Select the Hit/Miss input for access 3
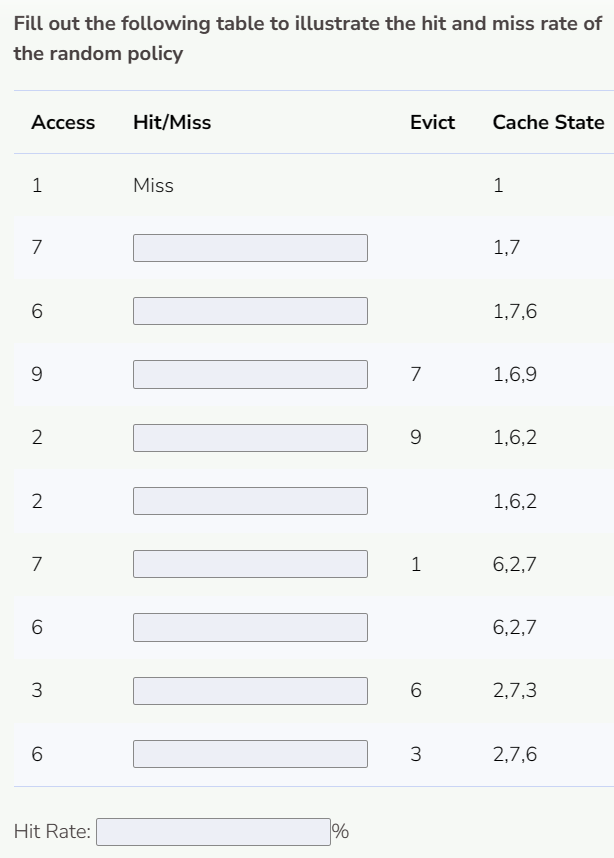Screen dimensions: 614x858 click(250, 690)
